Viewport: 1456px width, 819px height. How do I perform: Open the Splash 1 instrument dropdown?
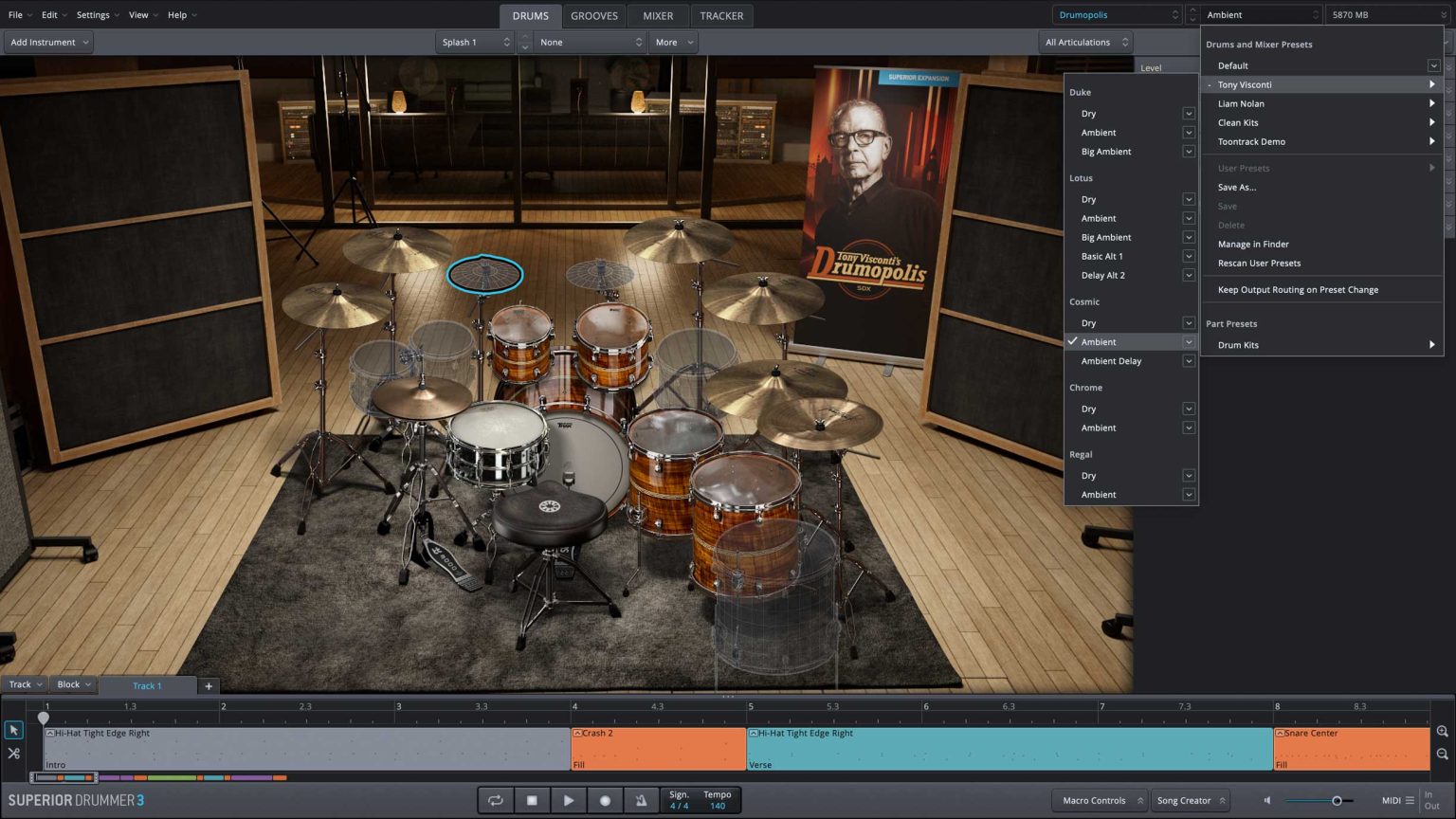[x=476, y=43]
